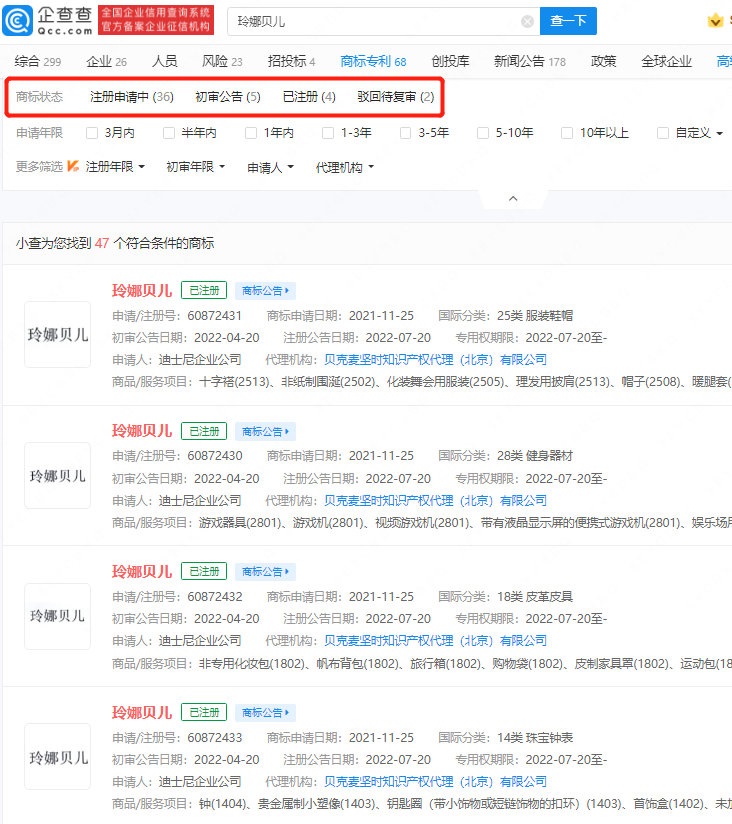Open 商标公告 for 28类 健身器材 result
The image size is (732, 824).
[265, 431]
